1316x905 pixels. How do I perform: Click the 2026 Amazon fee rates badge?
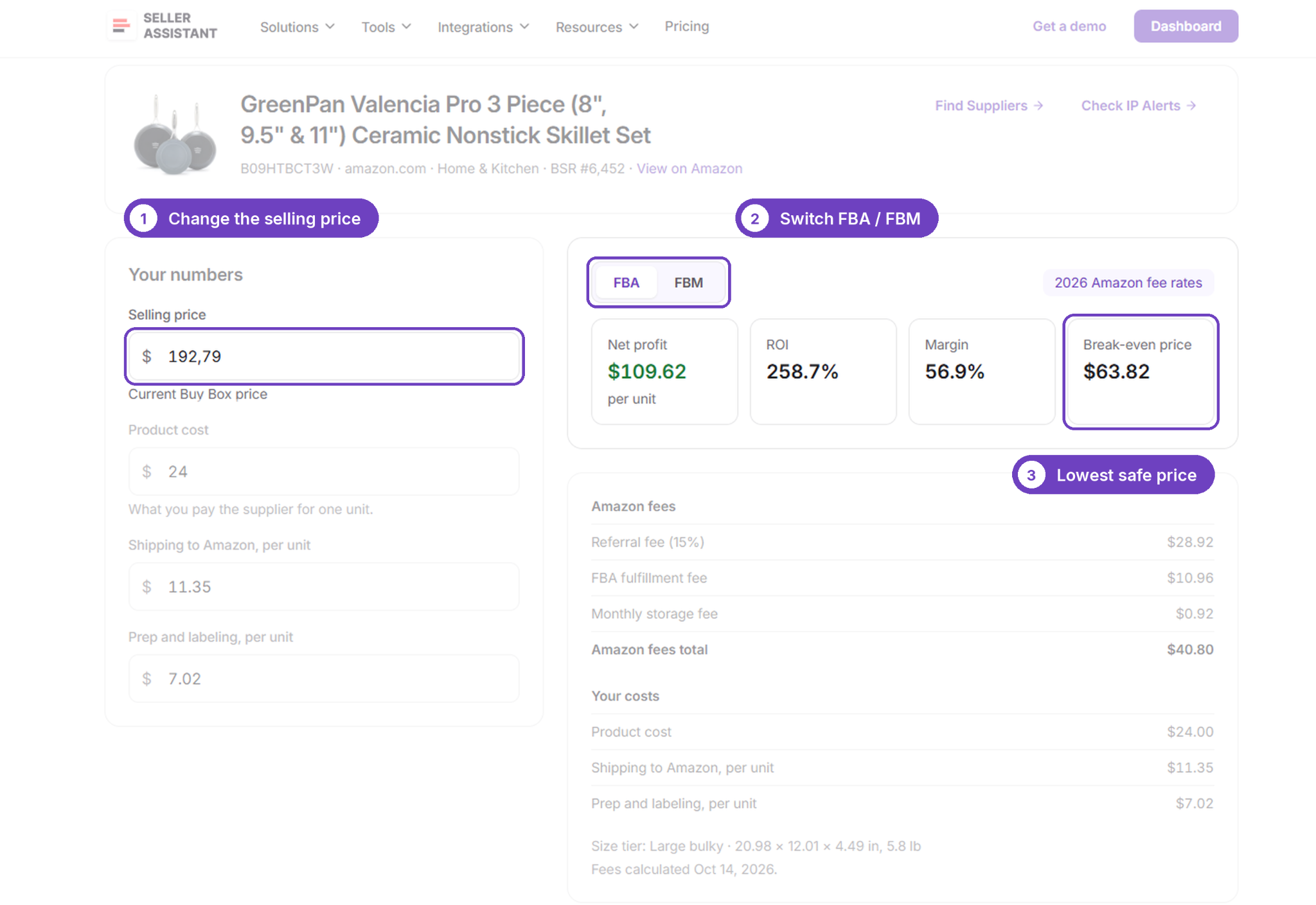pyautogui.click(x=1128, y=283)
